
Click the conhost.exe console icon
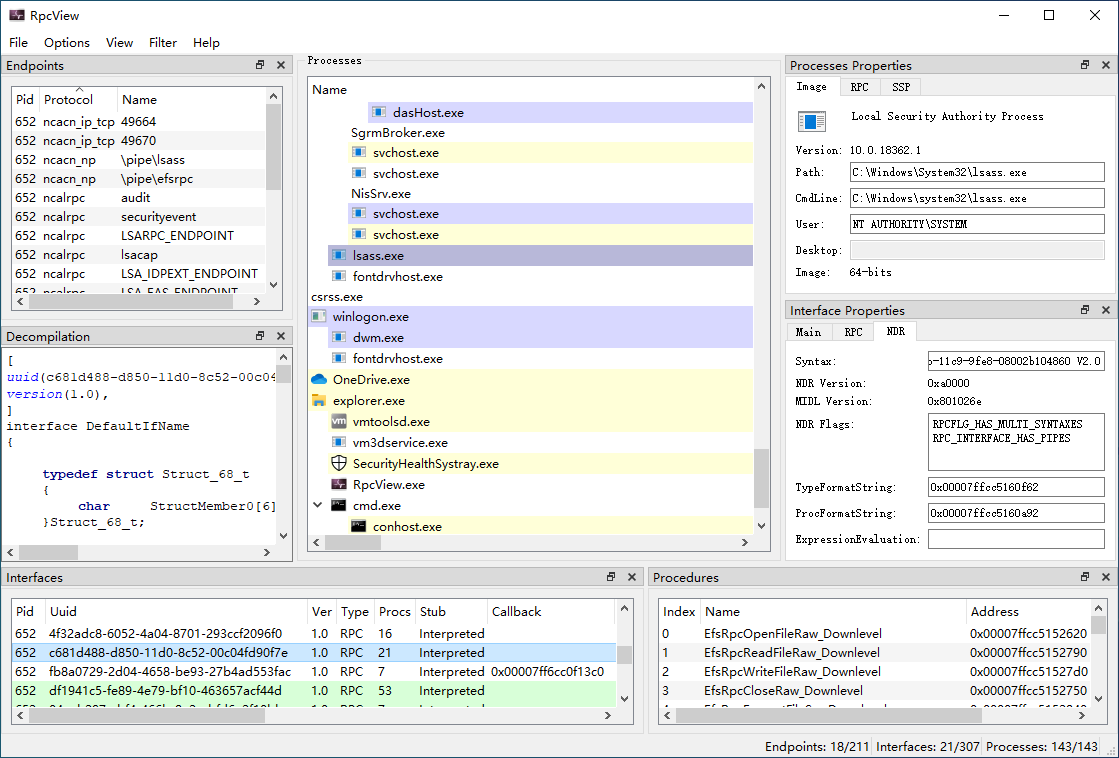point(359,526)
